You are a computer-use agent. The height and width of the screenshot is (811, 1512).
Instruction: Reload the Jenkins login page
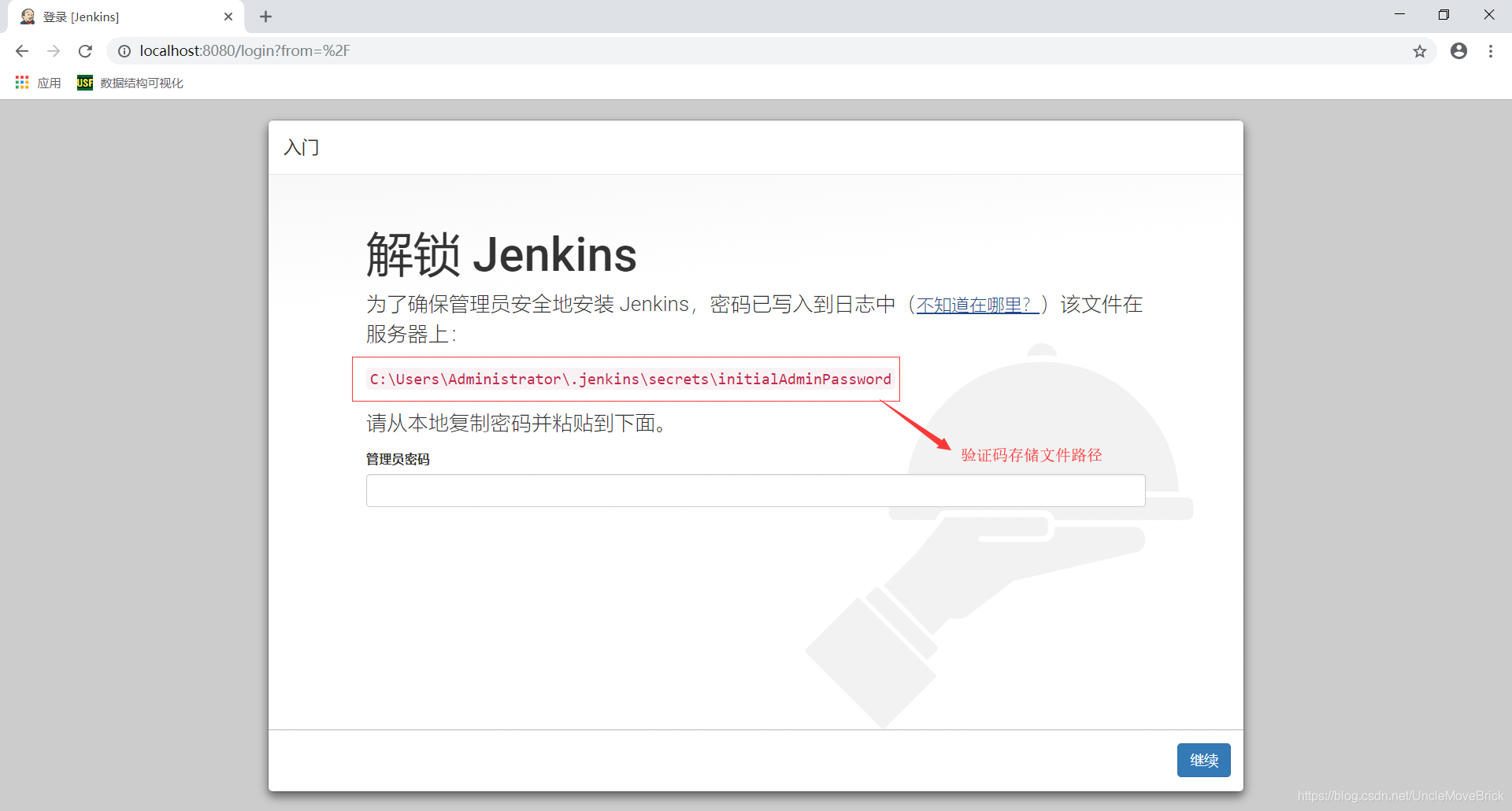tap(85, 51)
